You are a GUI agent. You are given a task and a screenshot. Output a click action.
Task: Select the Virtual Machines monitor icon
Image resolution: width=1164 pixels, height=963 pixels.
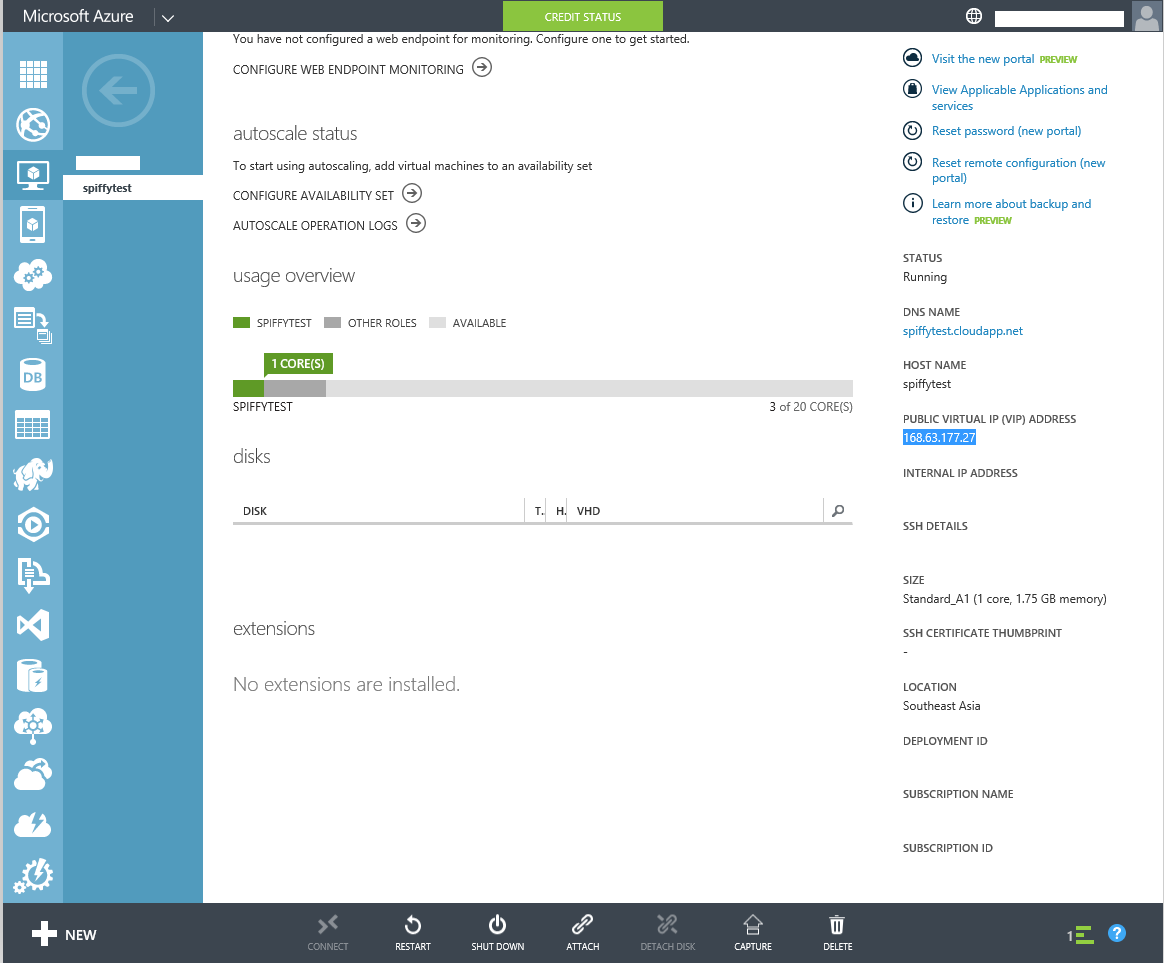[x=33, y=175]
